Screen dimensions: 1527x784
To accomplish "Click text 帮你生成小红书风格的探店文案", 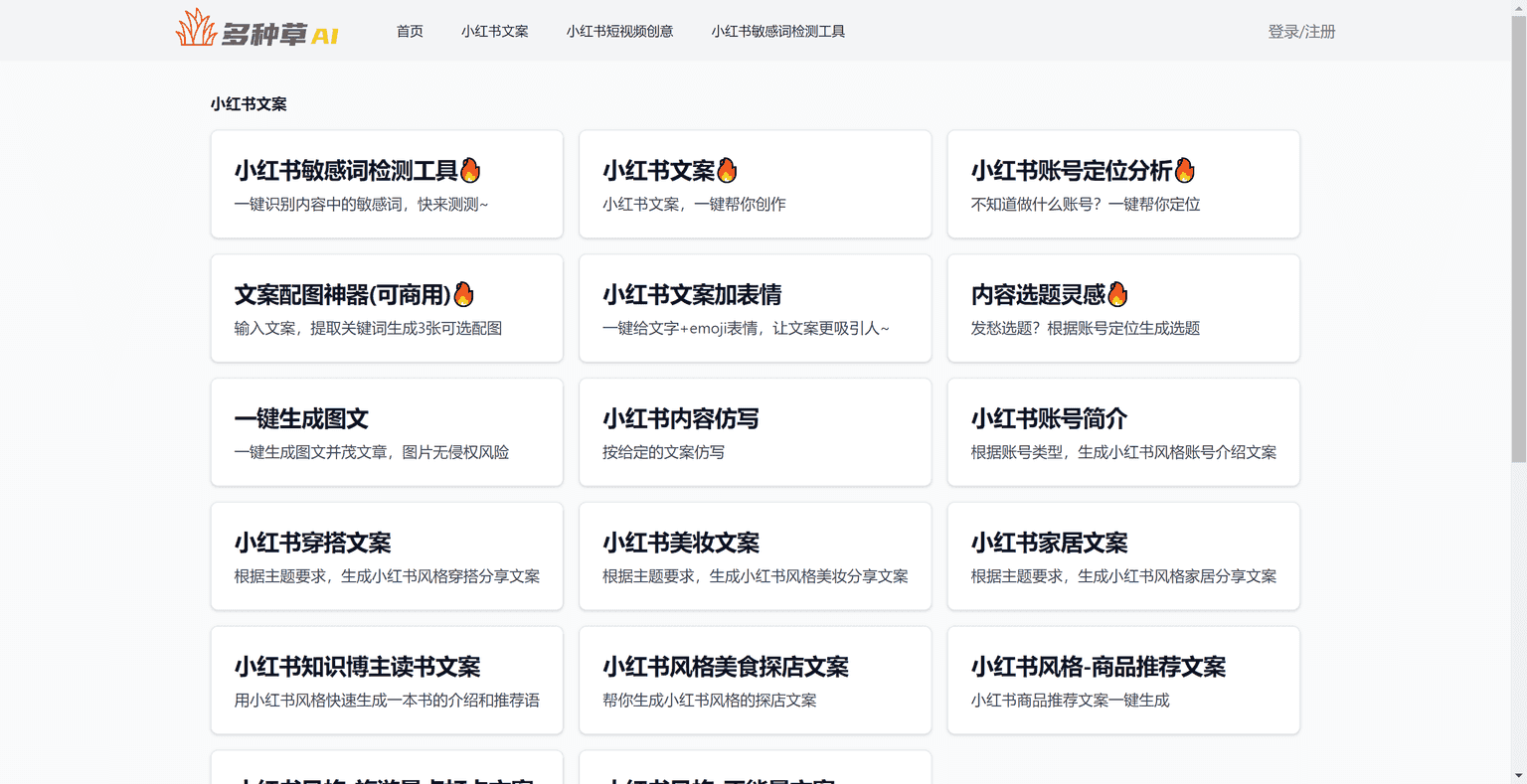I will coord(710,701).
